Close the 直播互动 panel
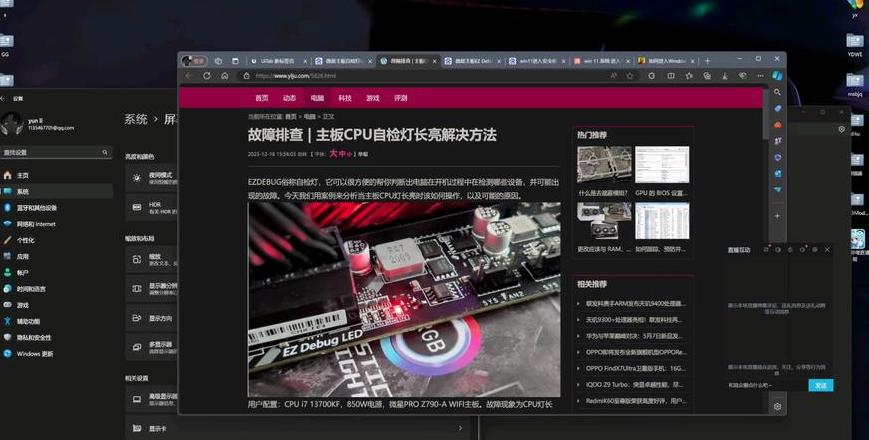This screenshot has width=869, height=440. (827, 250)
